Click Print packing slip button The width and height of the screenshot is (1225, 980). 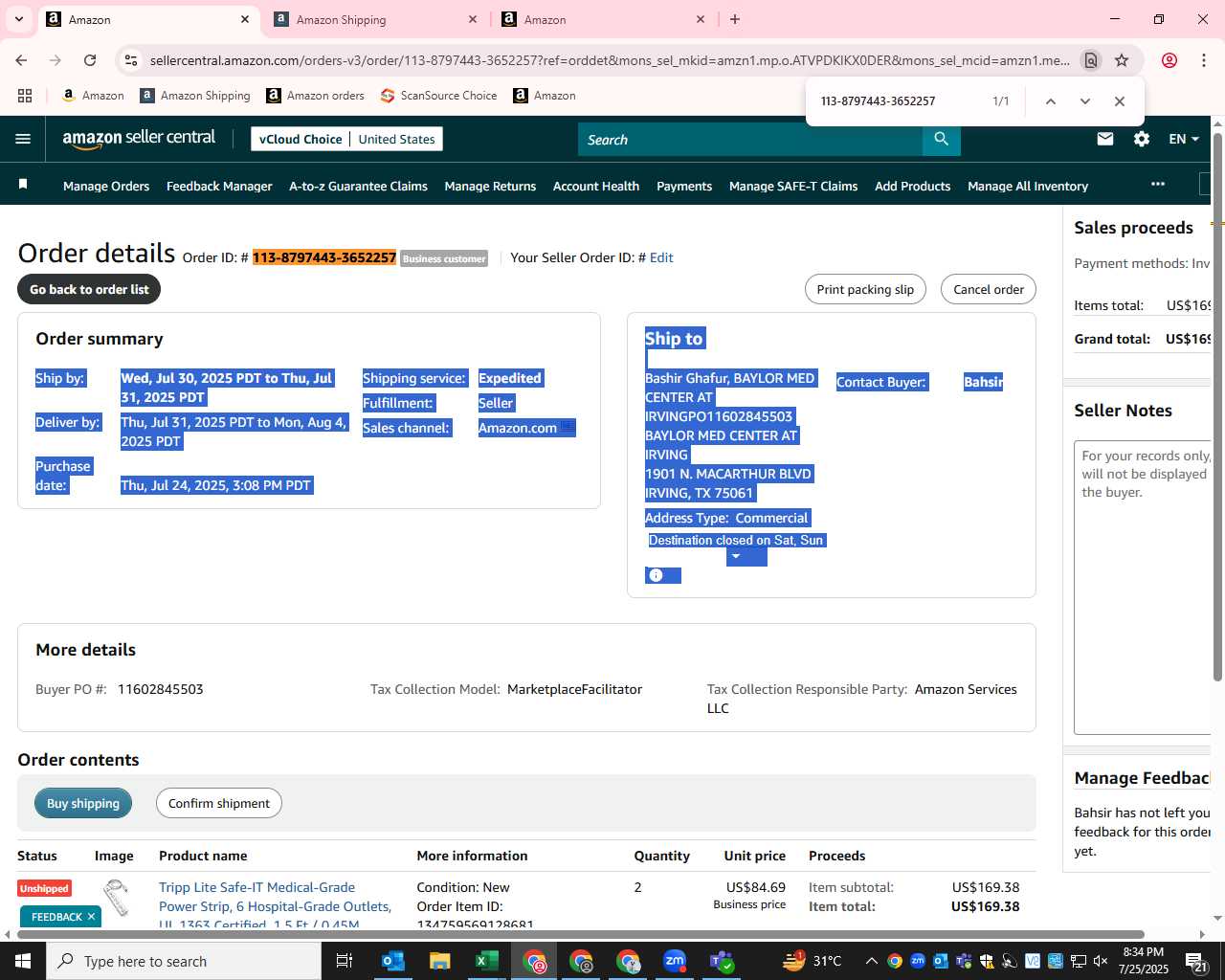point(865,289)
